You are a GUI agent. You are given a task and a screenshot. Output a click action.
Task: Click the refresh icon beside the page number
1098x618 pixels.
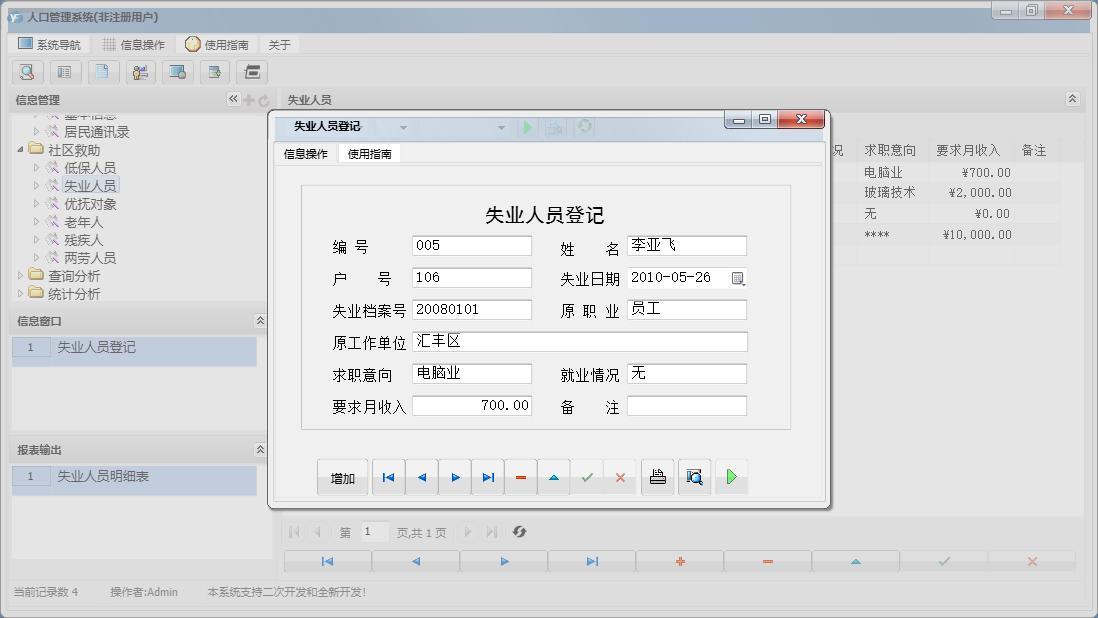(x=519, y=532)
